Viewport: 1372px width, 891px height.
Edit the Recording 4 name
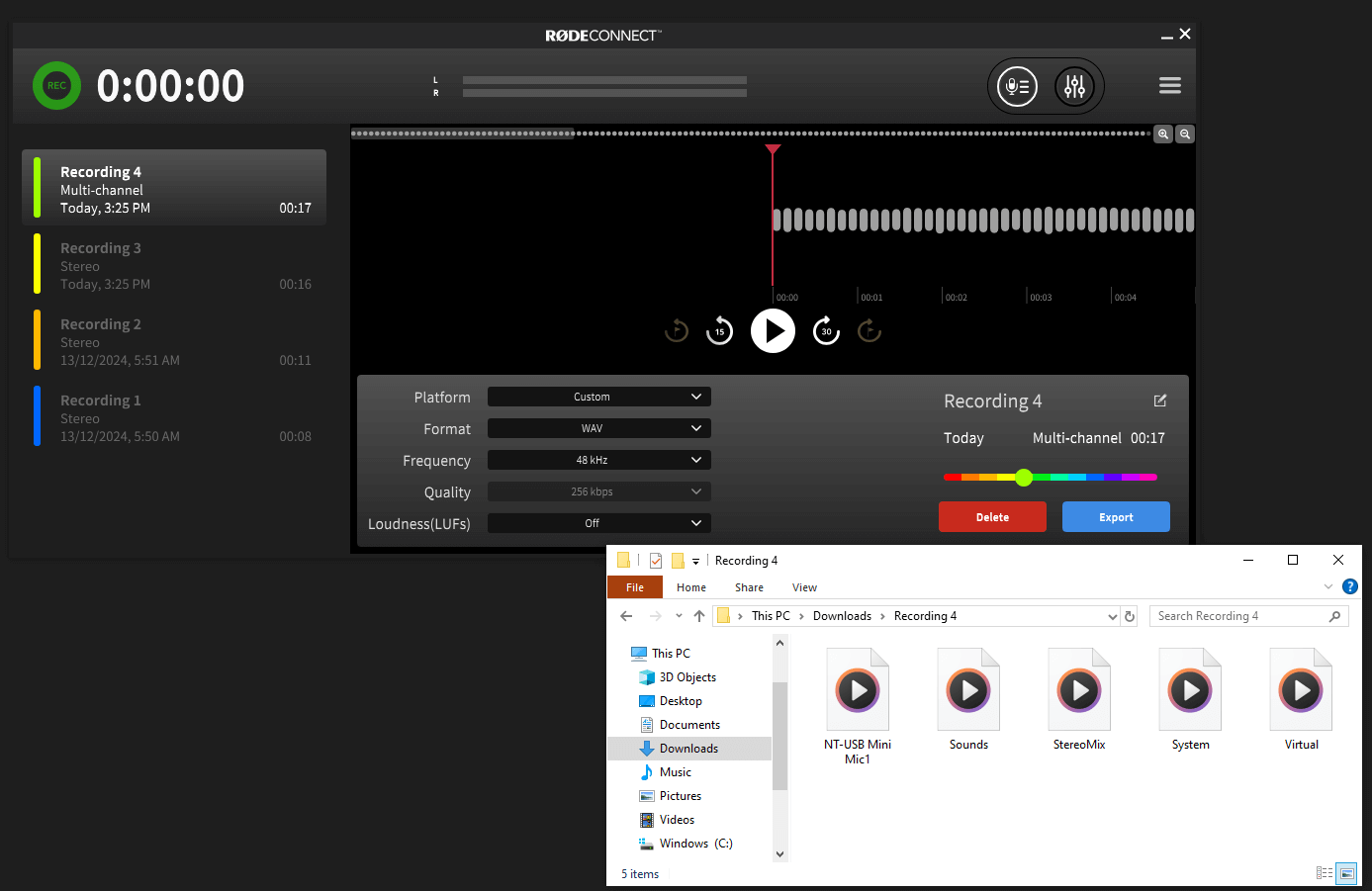click(x=1160, y=401)
